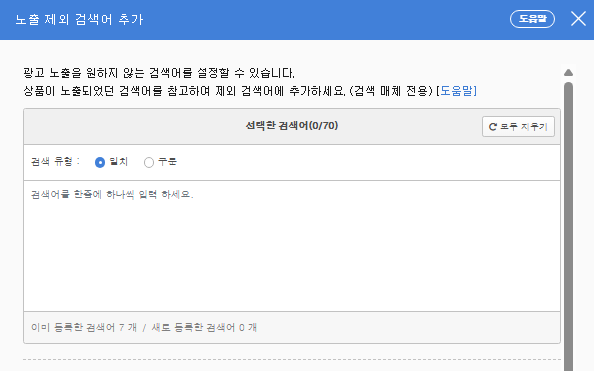Click the 일치 radio label text

(x=119, y=162)
